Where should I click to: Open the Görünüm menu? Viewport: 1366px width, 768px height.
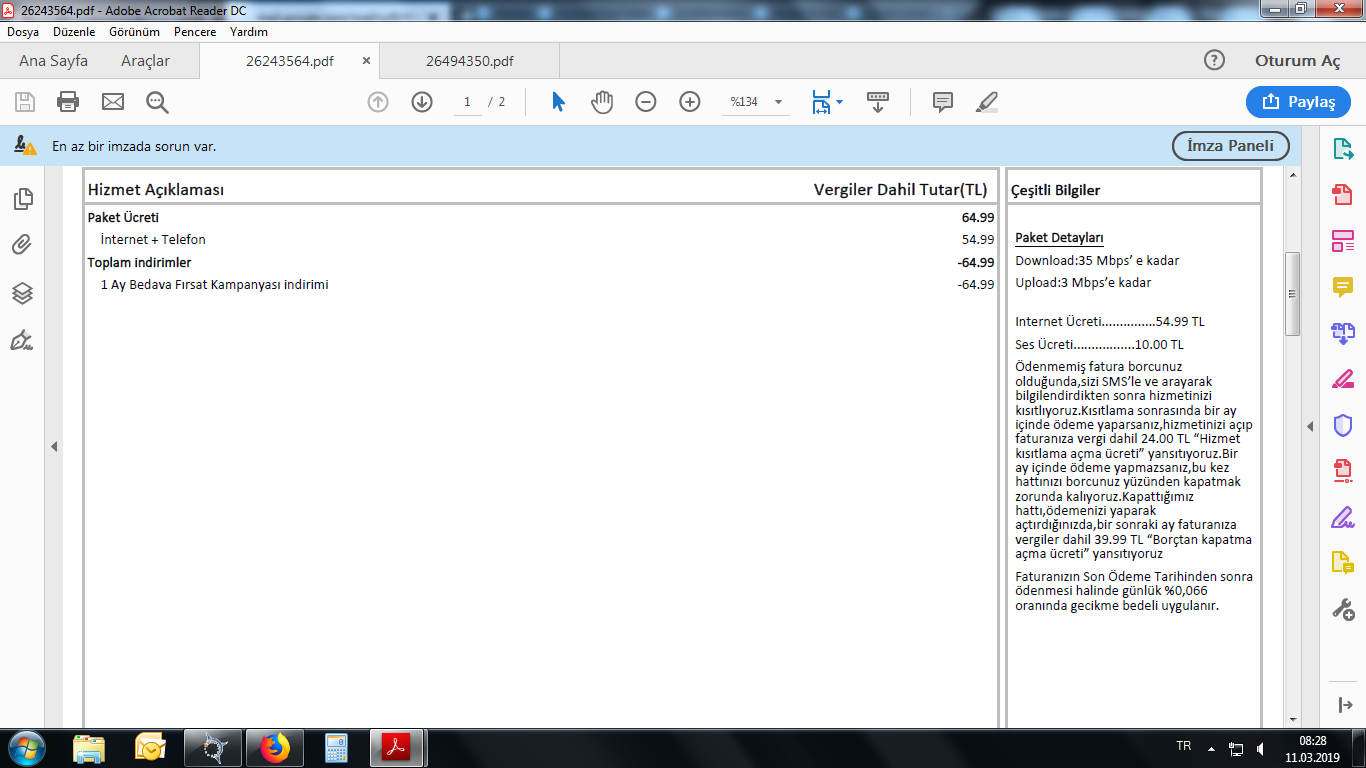134,32
